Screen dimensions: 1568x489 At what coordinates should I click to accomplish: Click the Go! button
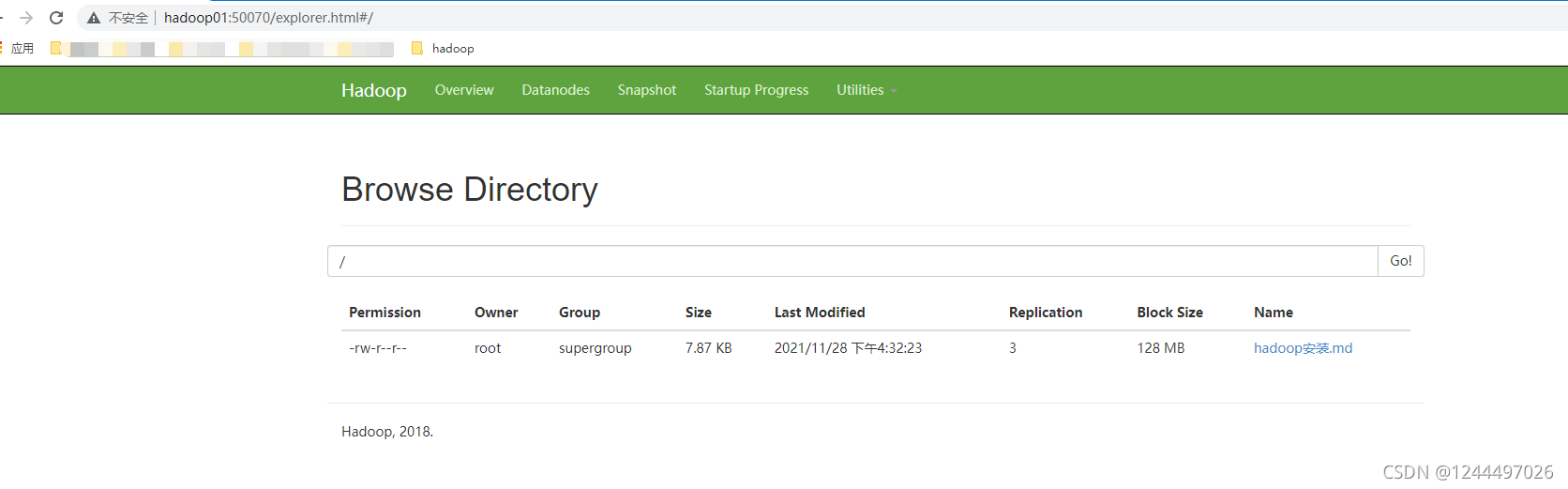(x=1401, y=261)
